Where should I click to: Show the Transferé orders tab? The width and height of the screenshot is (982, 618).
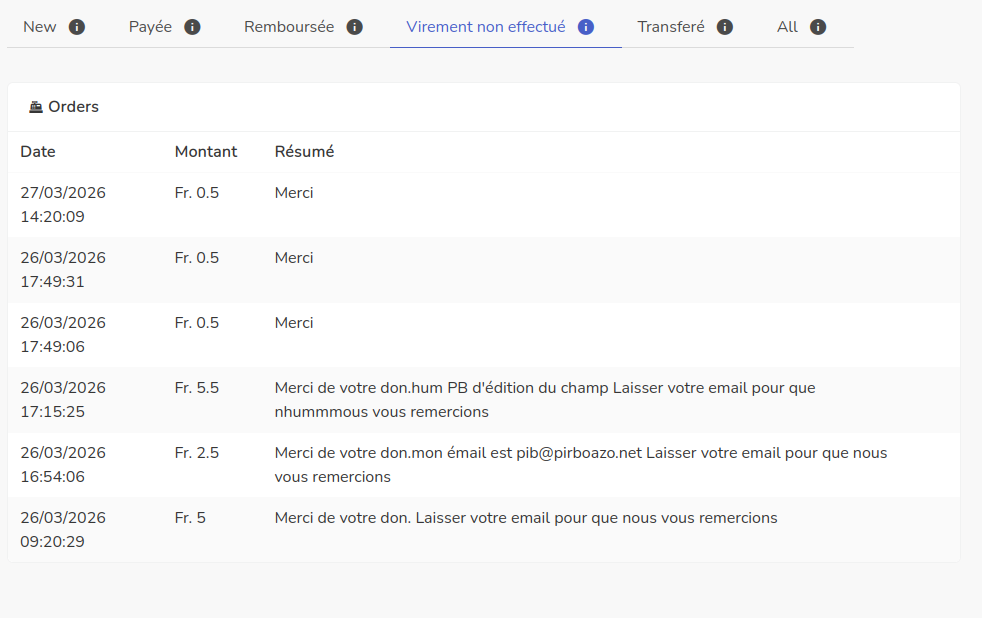tap(671, 27)
